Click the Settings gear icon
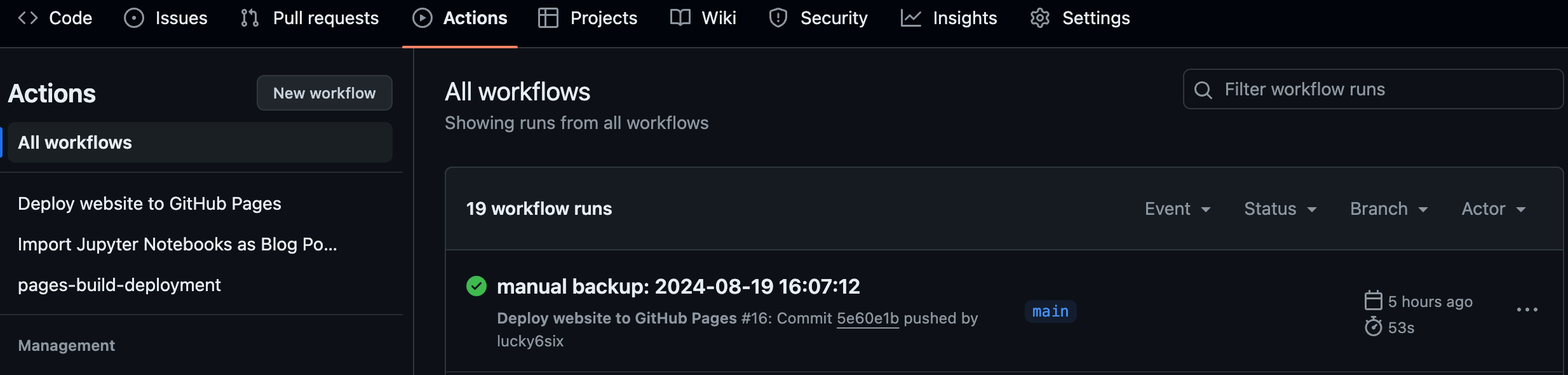Image resolution: width=1568 pixels, height=375 pixels. point(1040,18)
